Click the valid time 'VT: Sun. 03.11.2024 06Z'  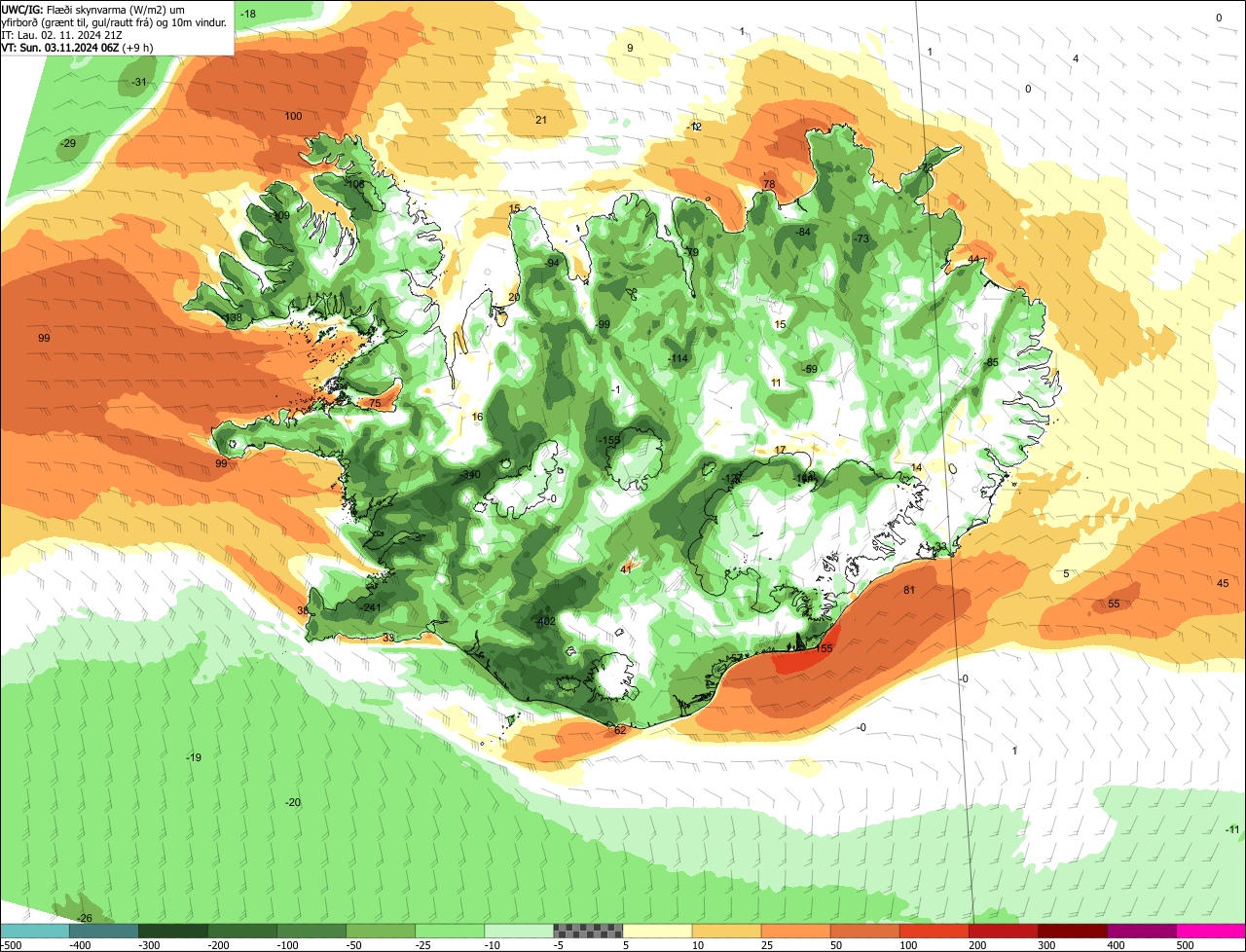coord(62,47)
